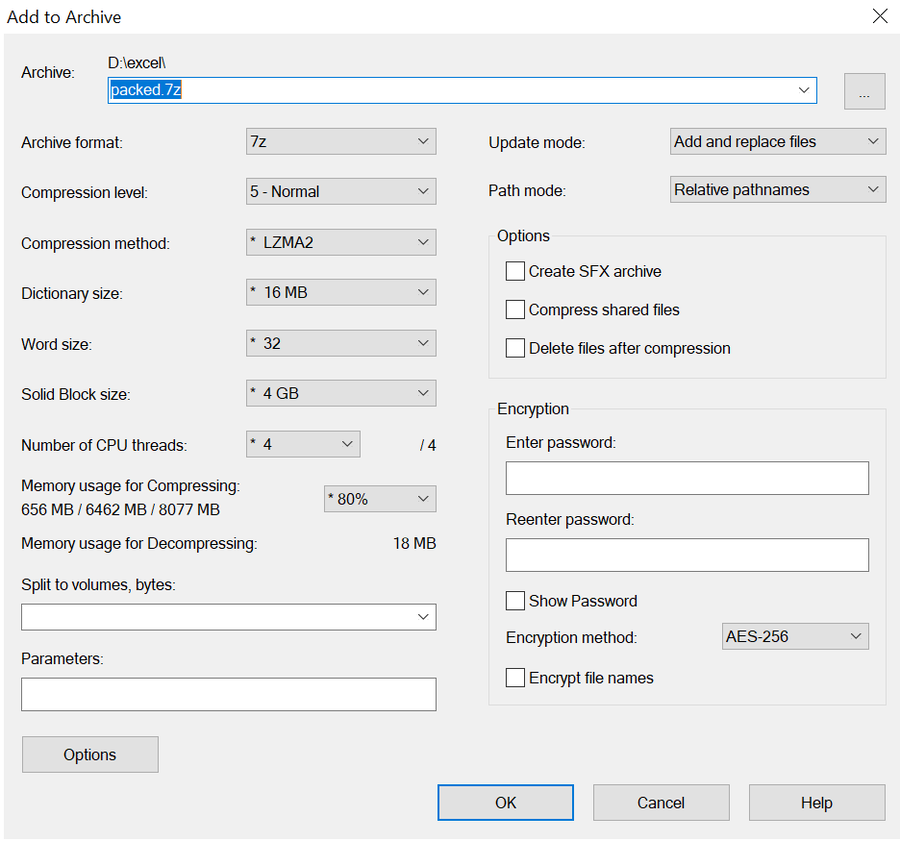Screen dimensions: 900x841
Task: Open Number of CPU threads dropdown
Action: [303, 444]
